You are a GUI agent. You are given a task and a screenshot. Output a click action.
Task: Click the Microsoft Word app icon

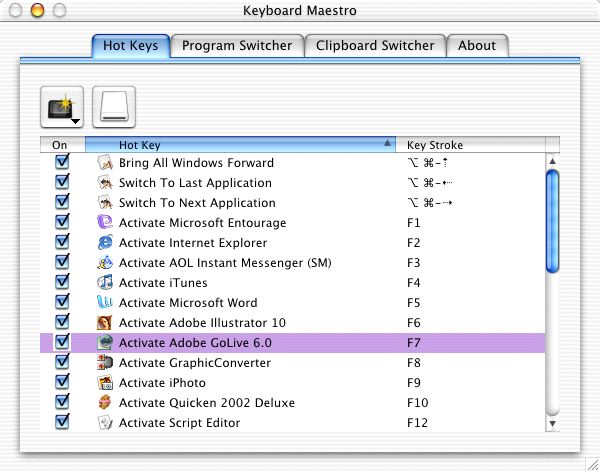point(105,302)
